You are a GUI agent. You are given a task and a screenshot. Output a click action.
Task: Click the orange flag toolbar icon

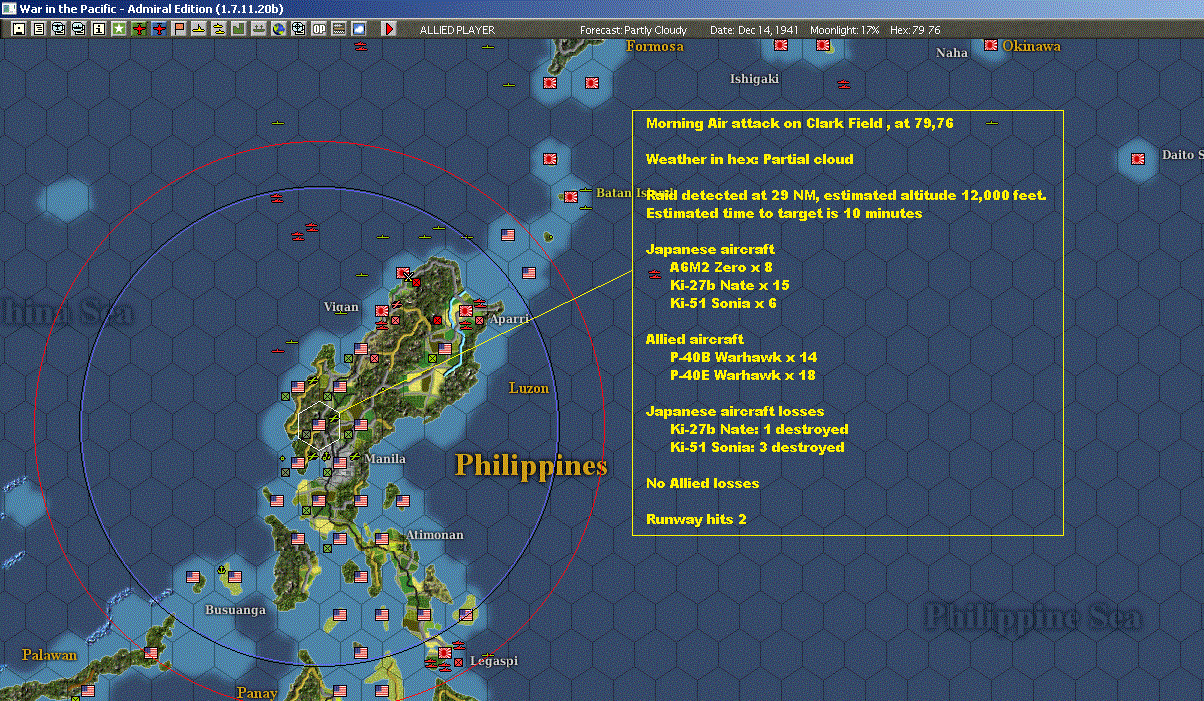pyautogui.click(x=179, y=29)
